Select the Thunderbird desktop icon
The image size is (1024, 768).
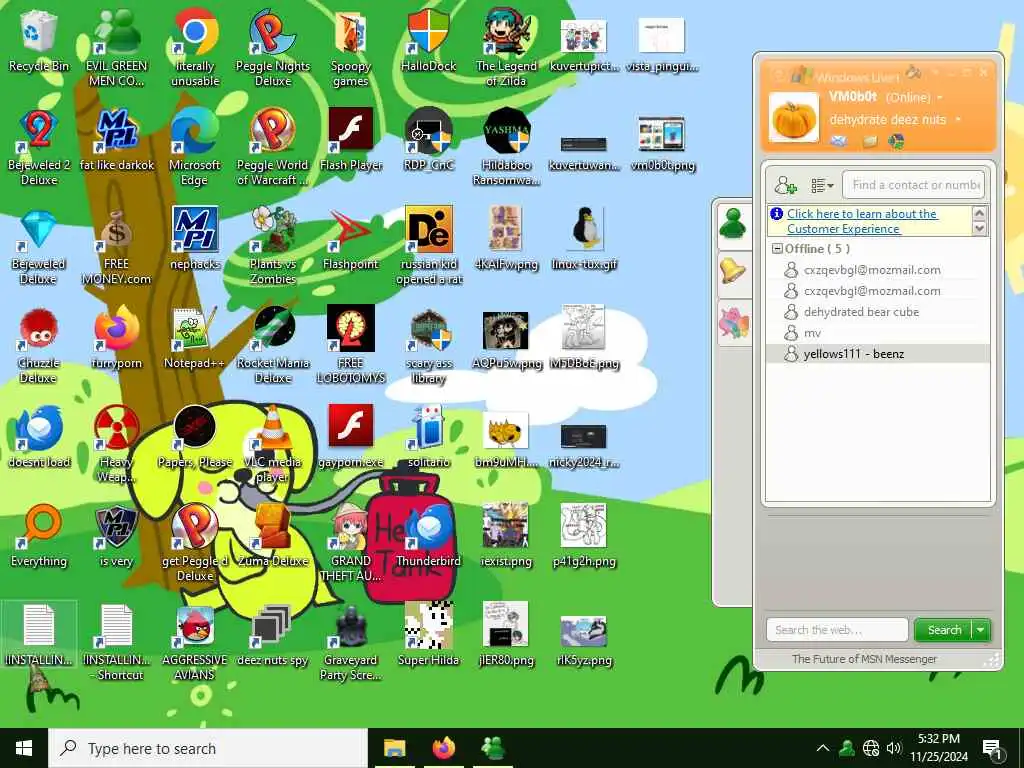[428, 537]
